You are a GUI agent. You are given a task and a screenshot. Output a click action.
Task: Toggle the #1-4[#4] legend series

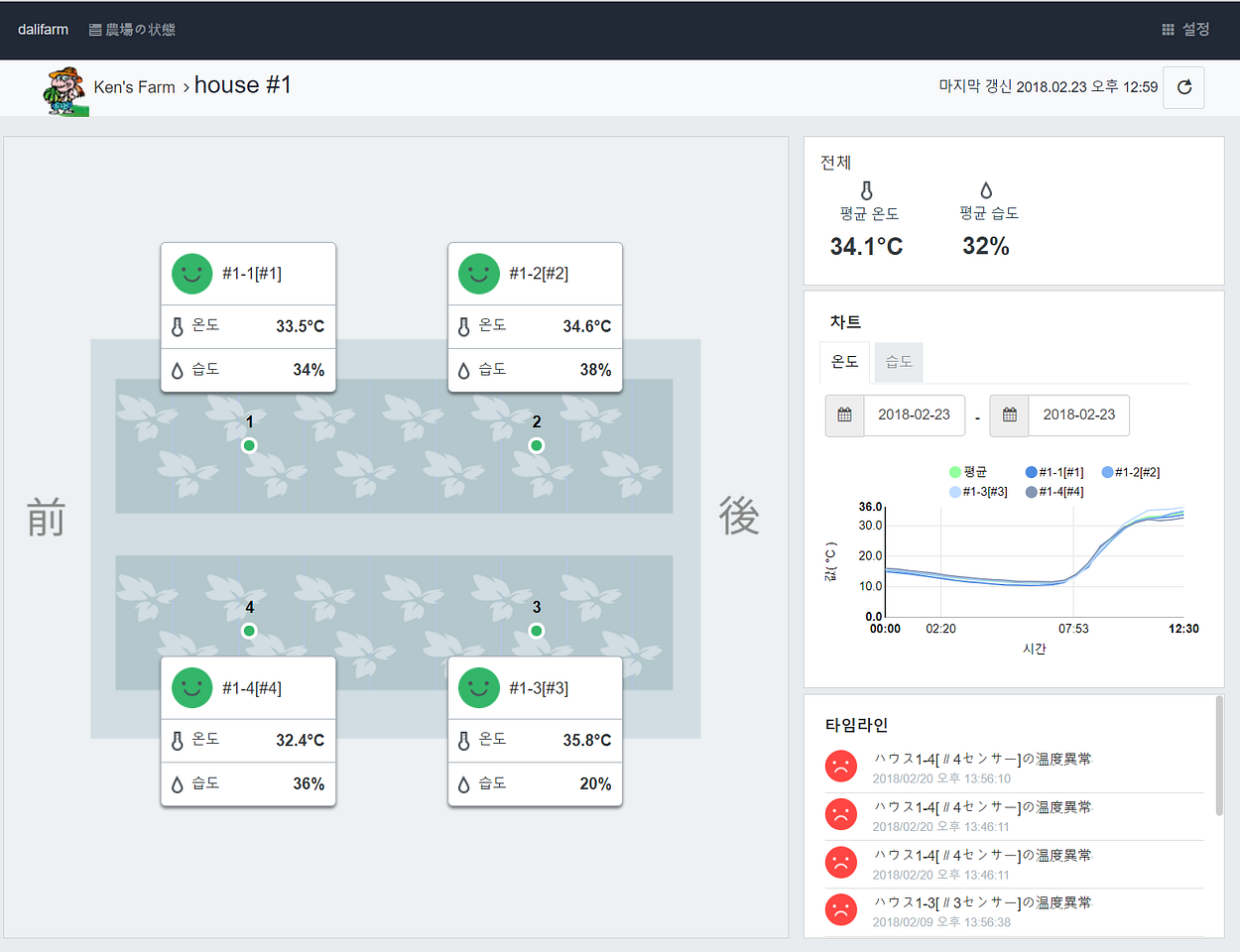[x=1054, y=492]
